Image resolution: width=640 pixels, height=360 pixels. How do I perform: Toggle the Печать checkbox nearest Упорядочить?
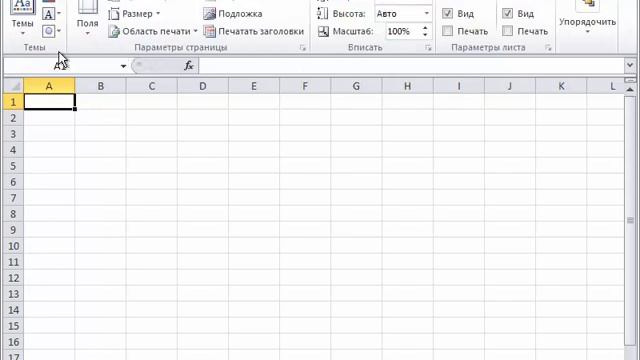(x=507, y=31)
